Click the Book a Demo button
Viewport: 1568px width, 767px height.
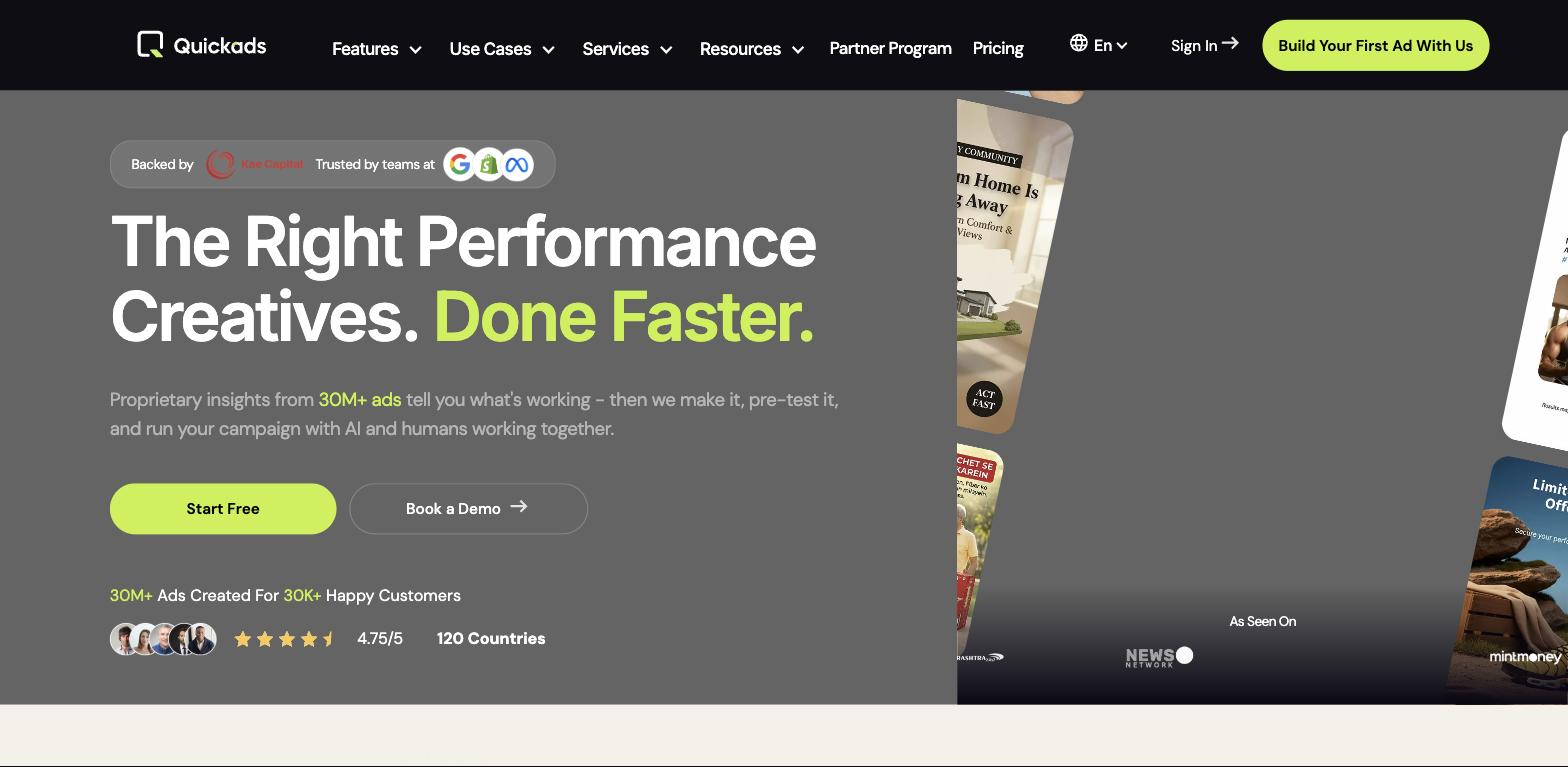468,509
